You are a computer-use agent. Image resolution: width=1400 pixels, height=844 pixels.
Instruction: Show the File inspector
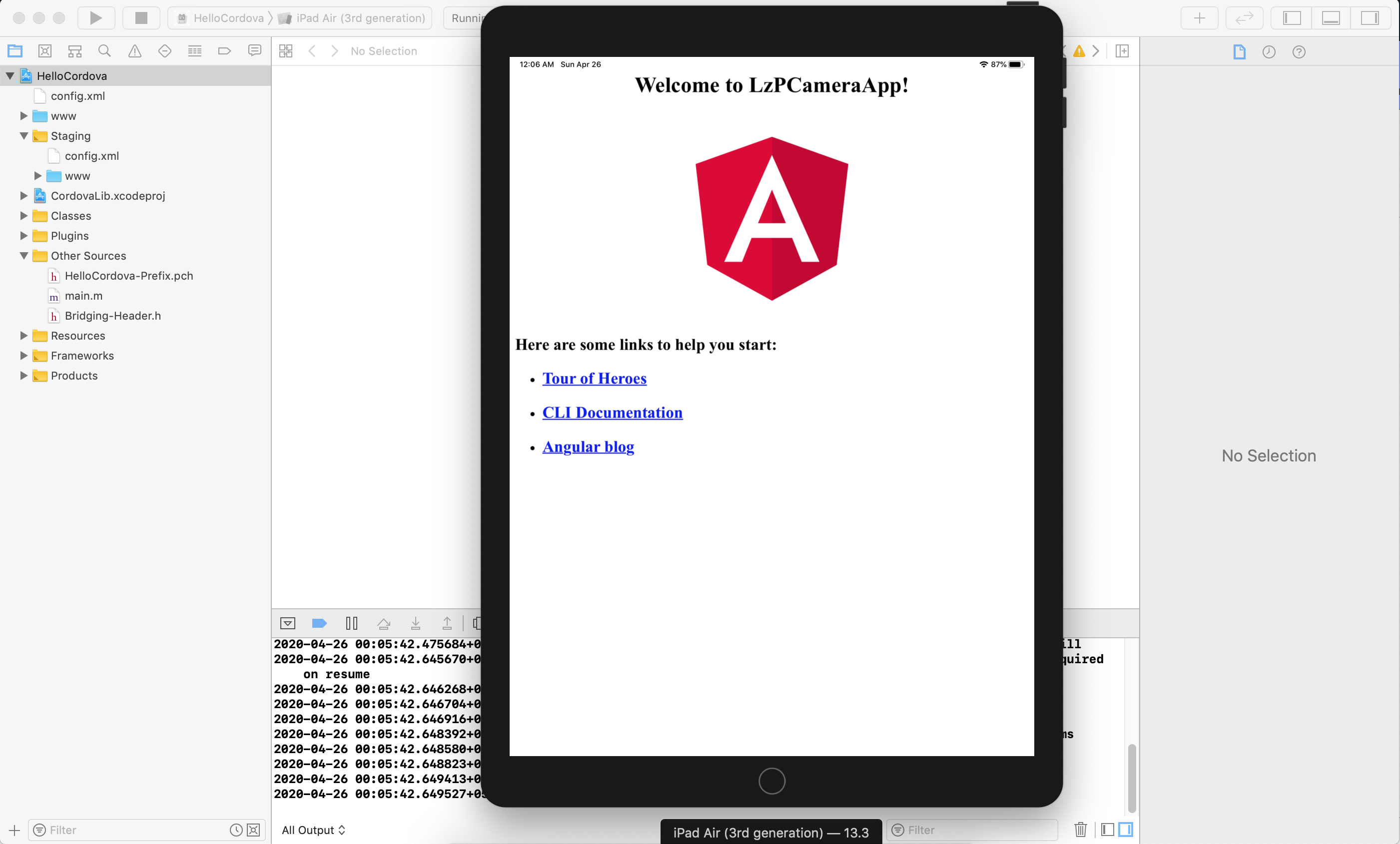pos(1239,52)
